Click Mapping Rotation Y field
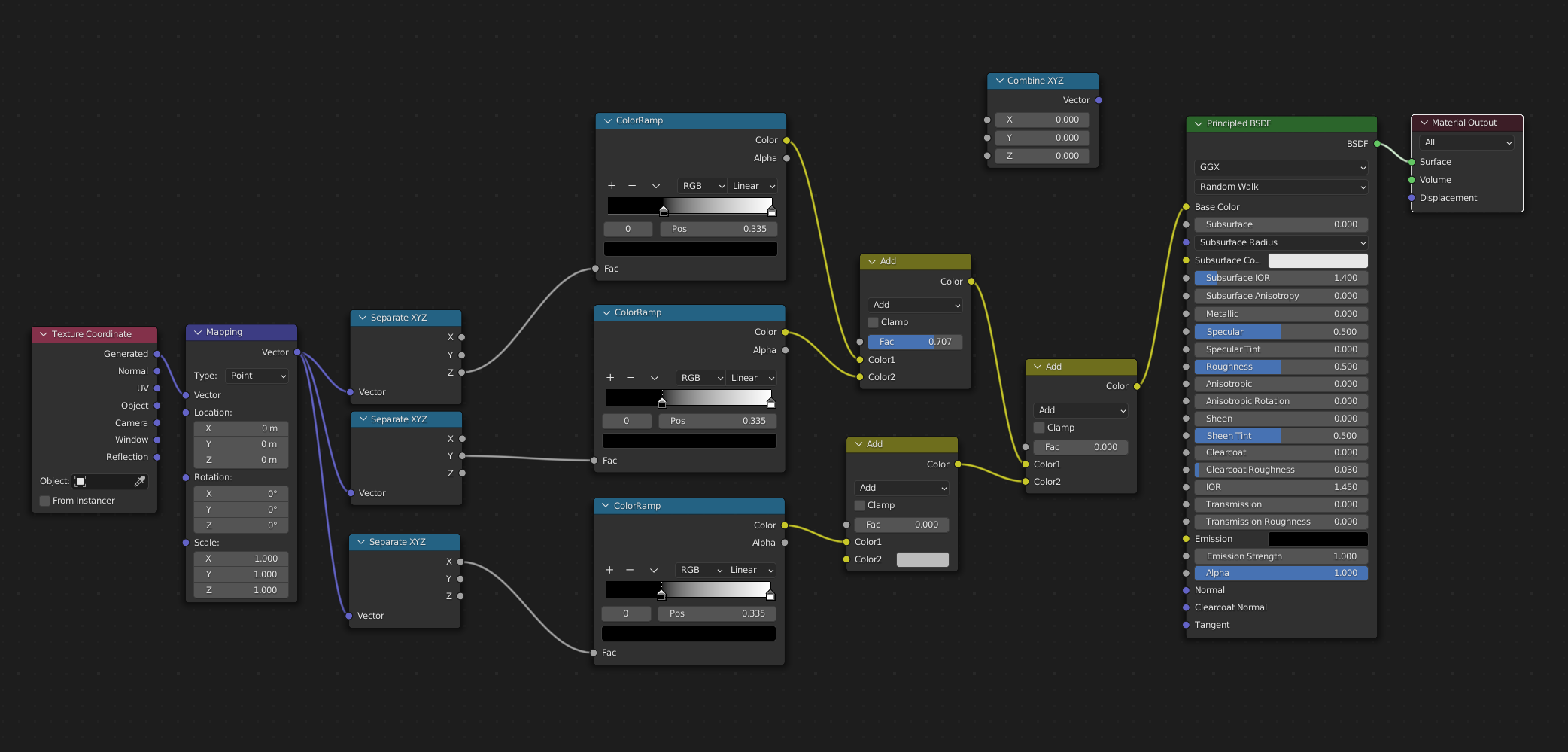 tap(241, 510)
